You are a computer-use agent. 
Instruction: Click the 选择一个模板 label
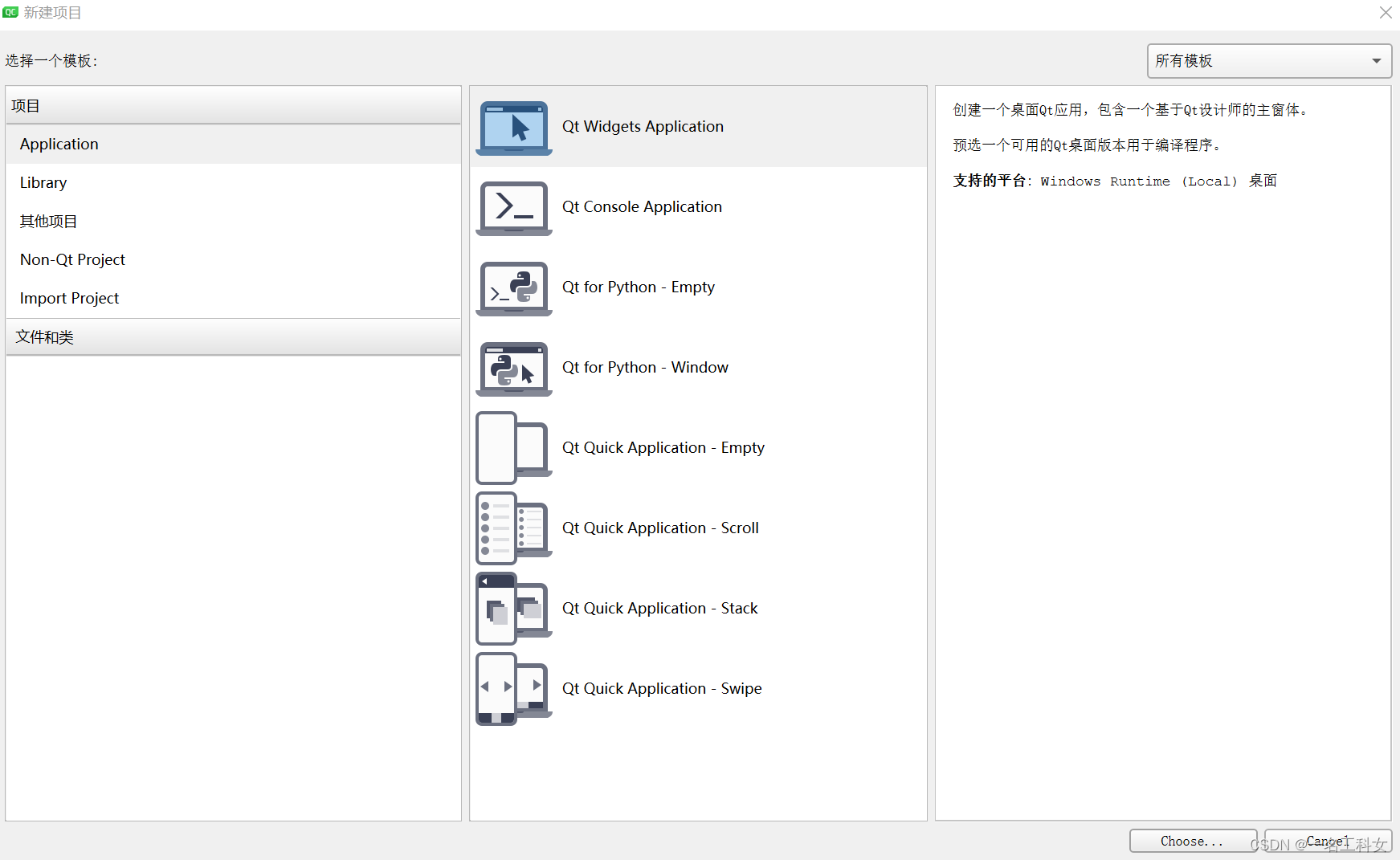[51, 61]
